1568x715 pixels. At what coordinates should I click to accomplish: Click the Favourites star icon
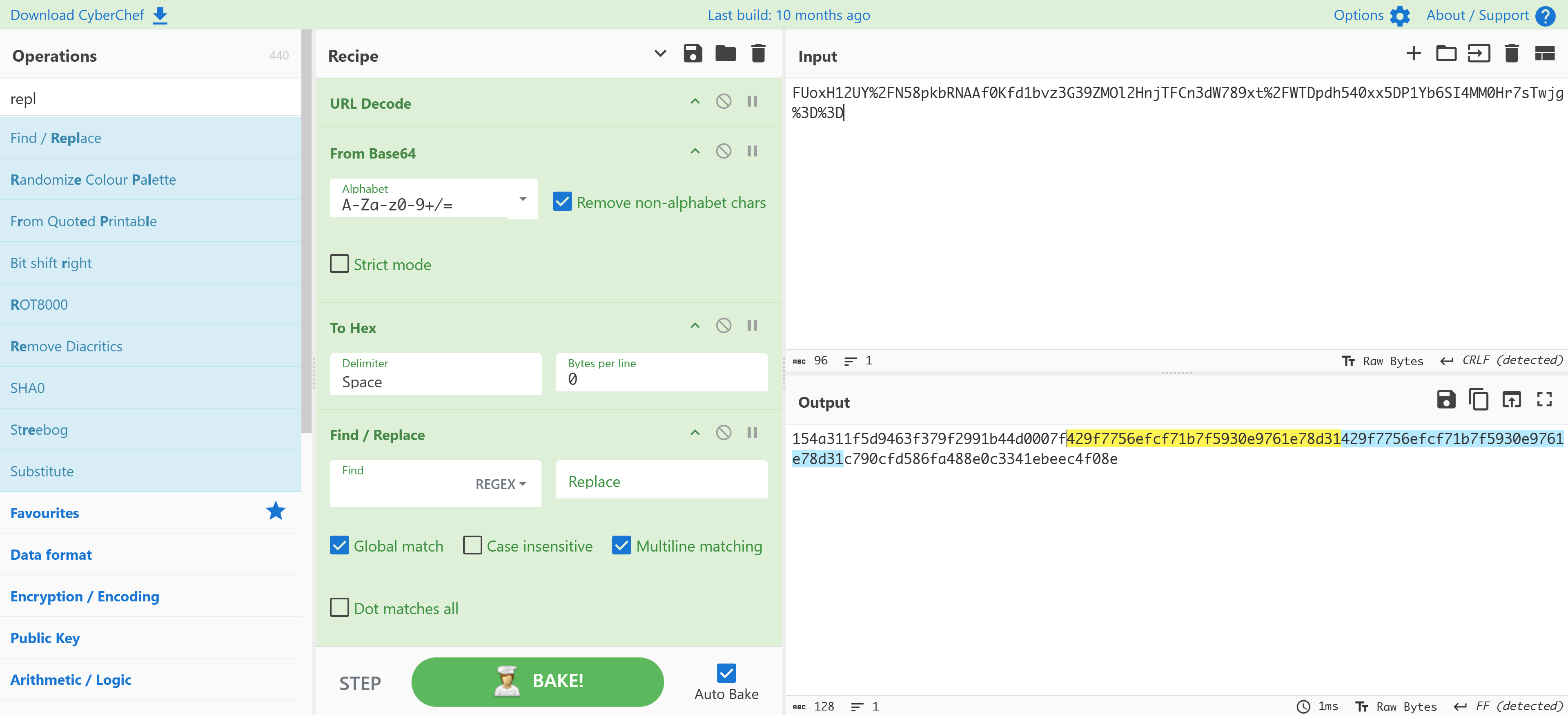tap(276, 511)
